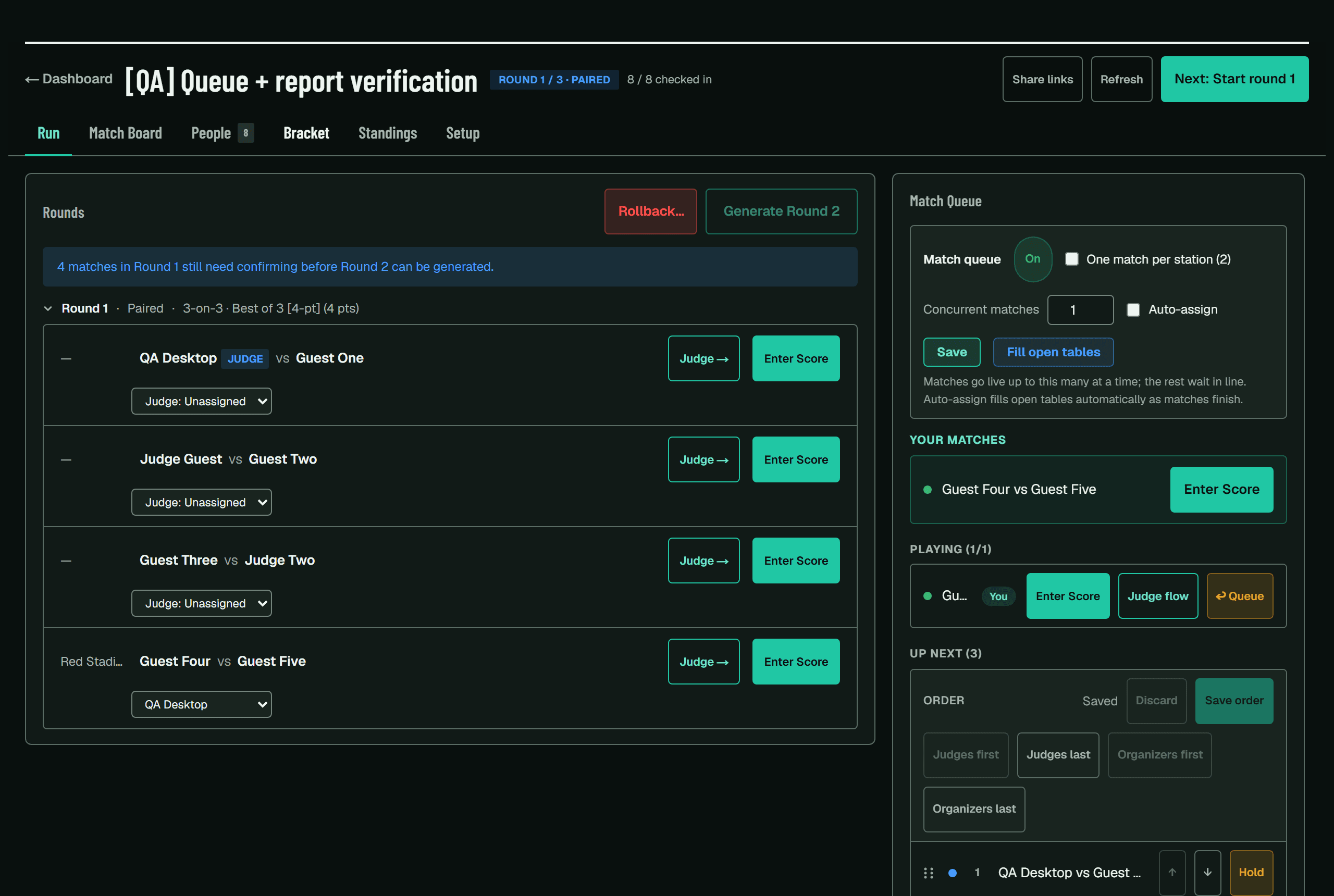Viewport: 1334px width, 896px height.
Task: Click Generate Round 2
Action: pos(781,211)
